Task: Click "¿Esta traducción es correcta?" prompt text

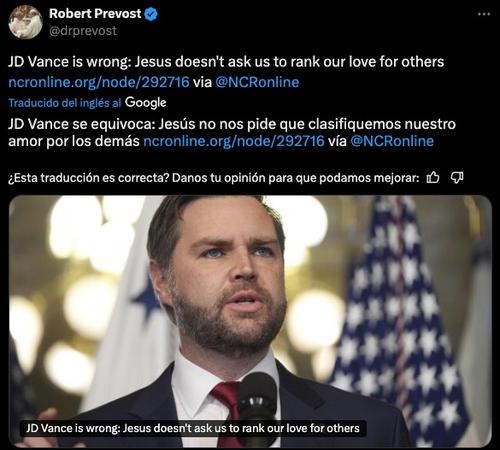Action: click(x=89, y=178)
